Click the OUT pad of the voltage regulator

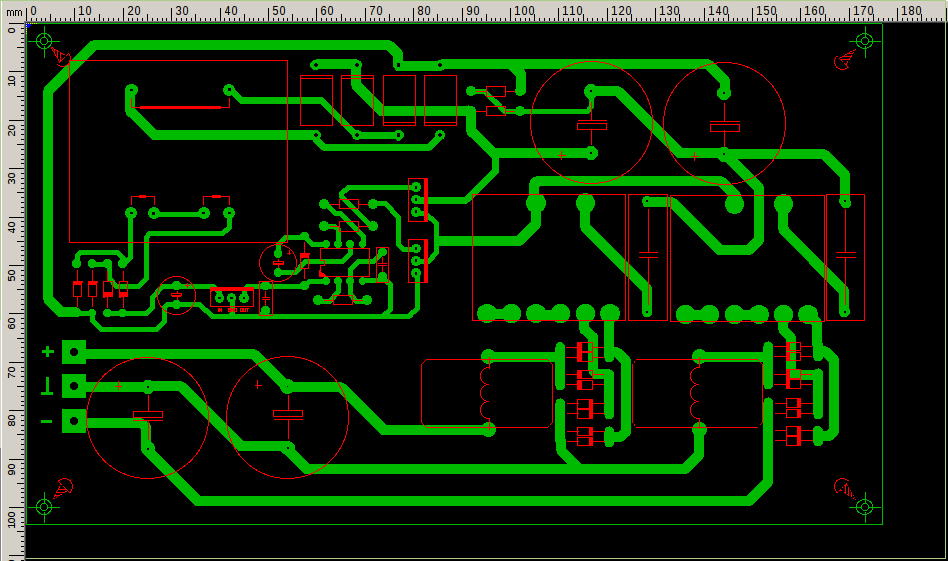(244, 297)
